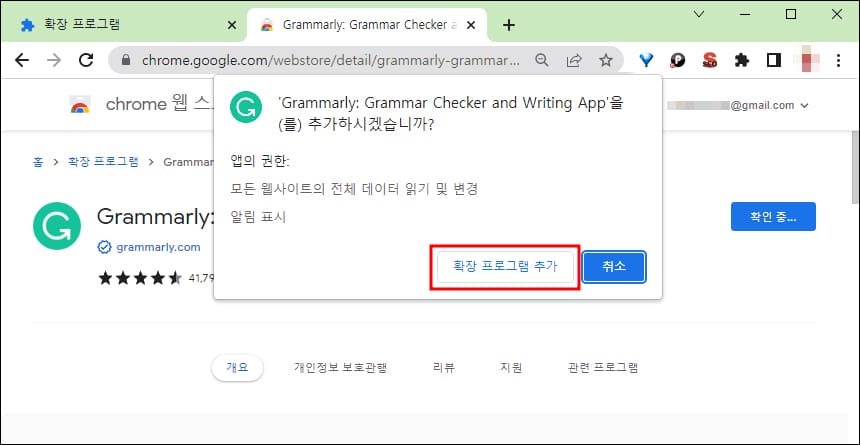Click the profile avatar in the toolbar
The image size is (860, 445).
click(806, 60)
